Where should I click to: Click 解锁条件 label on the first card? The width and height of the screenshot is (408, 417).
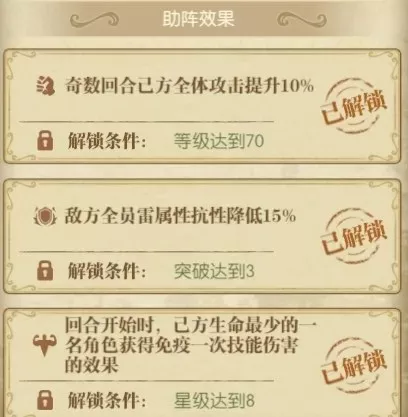pyautogui.click(x=107, y=141)
